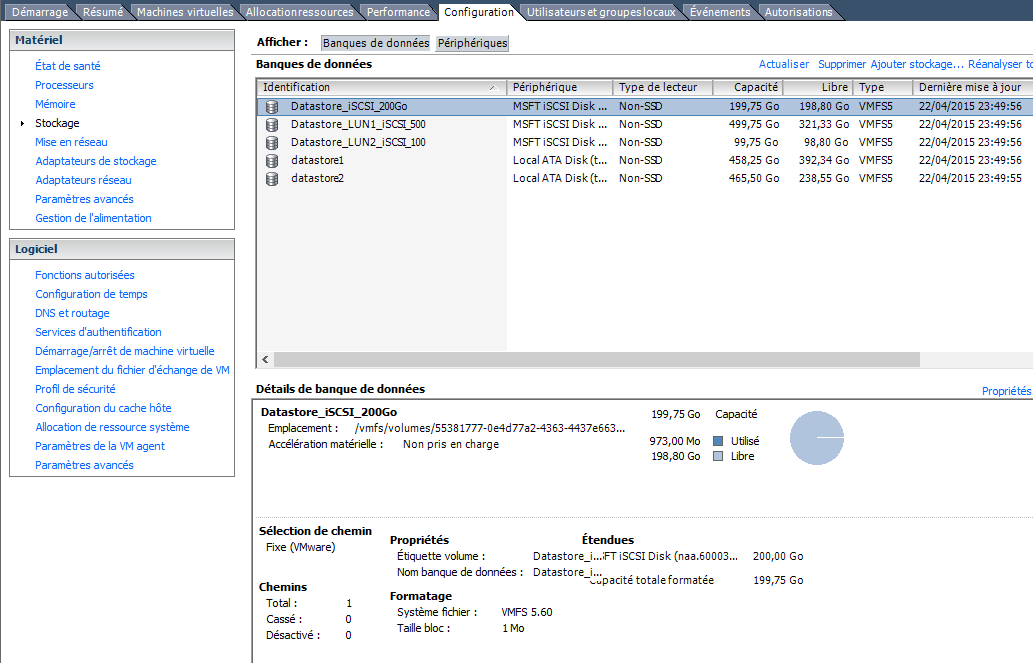Show Banques de données view
The width and height of the screenshot is (1033, 663).
[376, 43]
